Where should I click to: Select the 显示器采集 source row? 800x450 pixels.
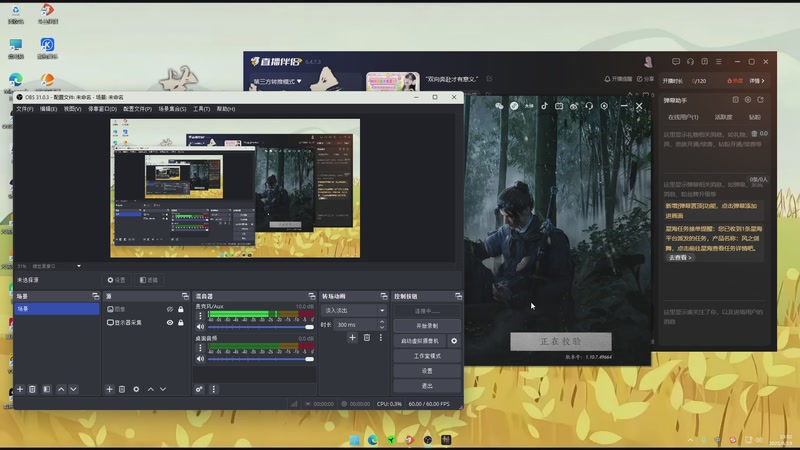(145, 322)
